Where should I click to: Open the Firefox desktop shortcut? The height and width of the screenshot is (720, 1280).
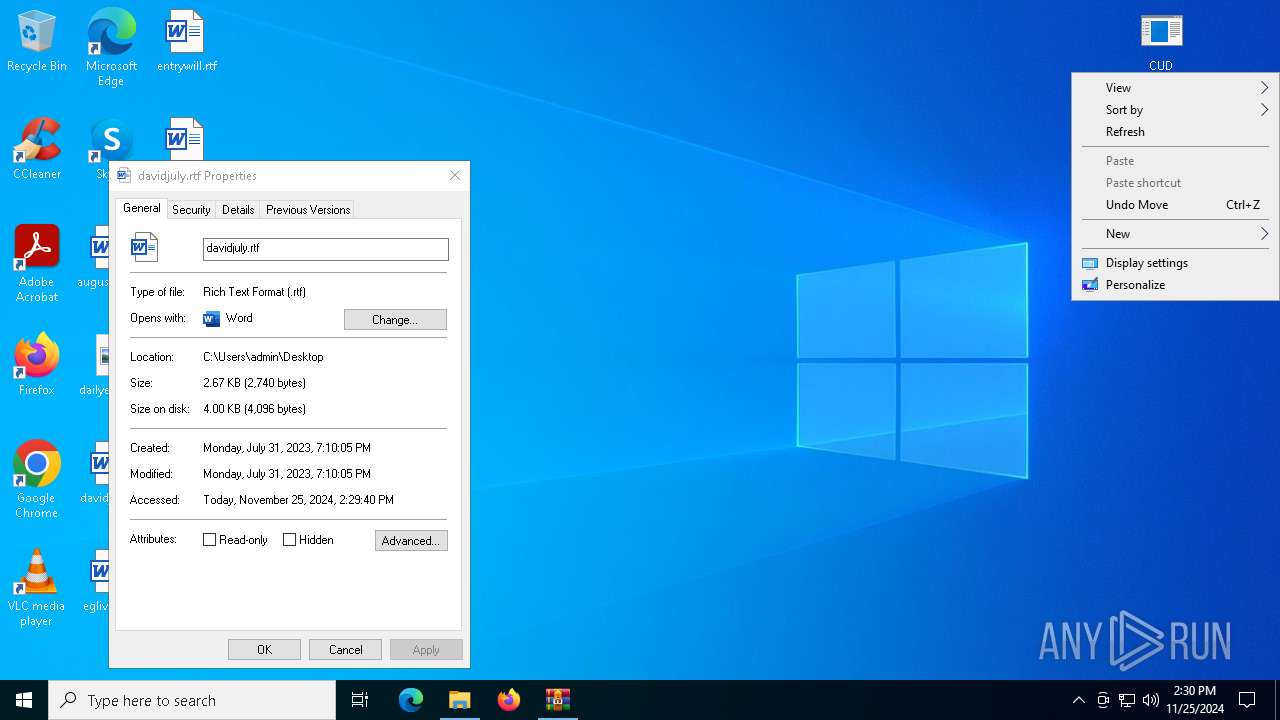[37, 365]
